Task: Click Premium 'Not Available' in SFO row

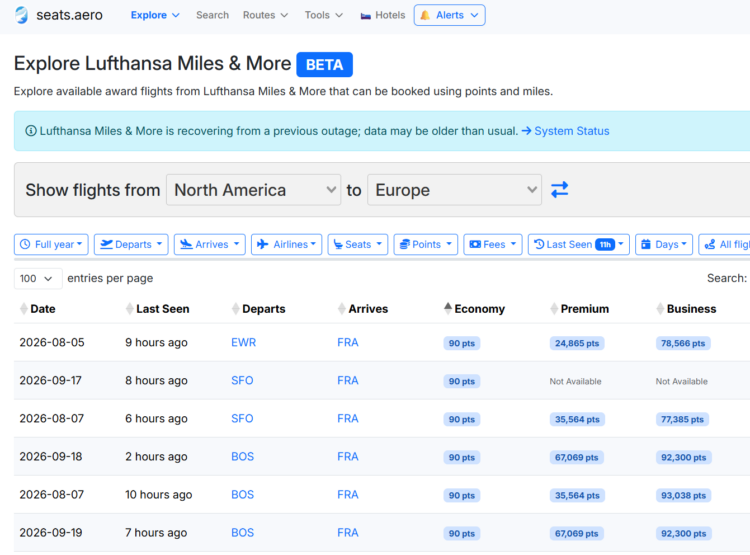Action: [575, 381]
